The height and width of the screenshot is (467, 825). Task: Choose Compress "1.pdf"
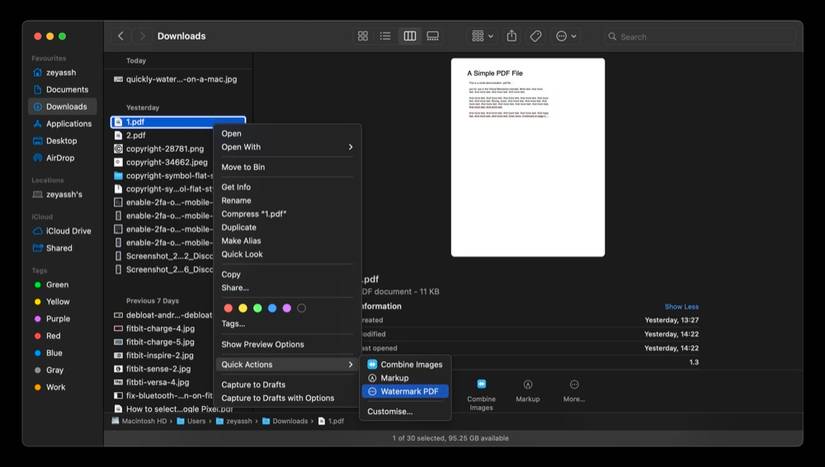coord(287,214)
